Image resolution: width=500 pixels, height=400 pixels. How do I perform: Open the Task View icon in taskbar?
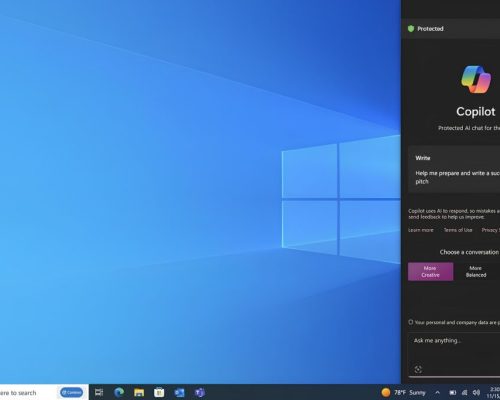99,392
